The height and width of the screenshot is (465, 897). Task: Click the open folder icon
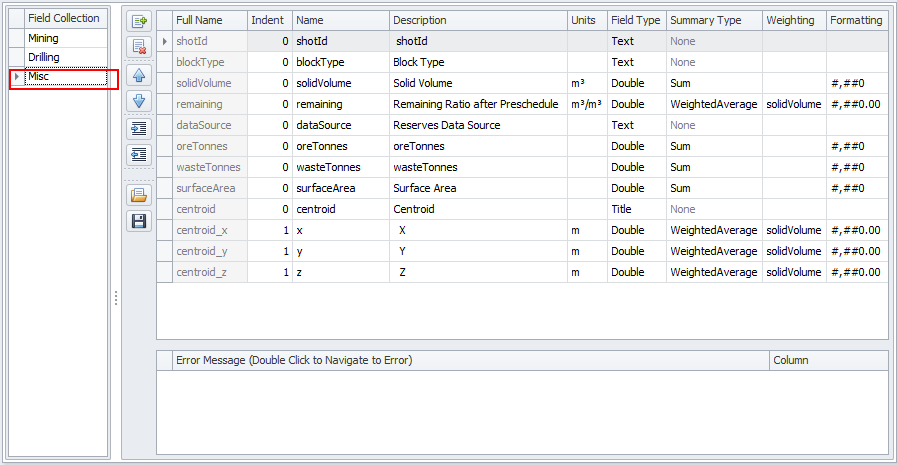(139, 195)
